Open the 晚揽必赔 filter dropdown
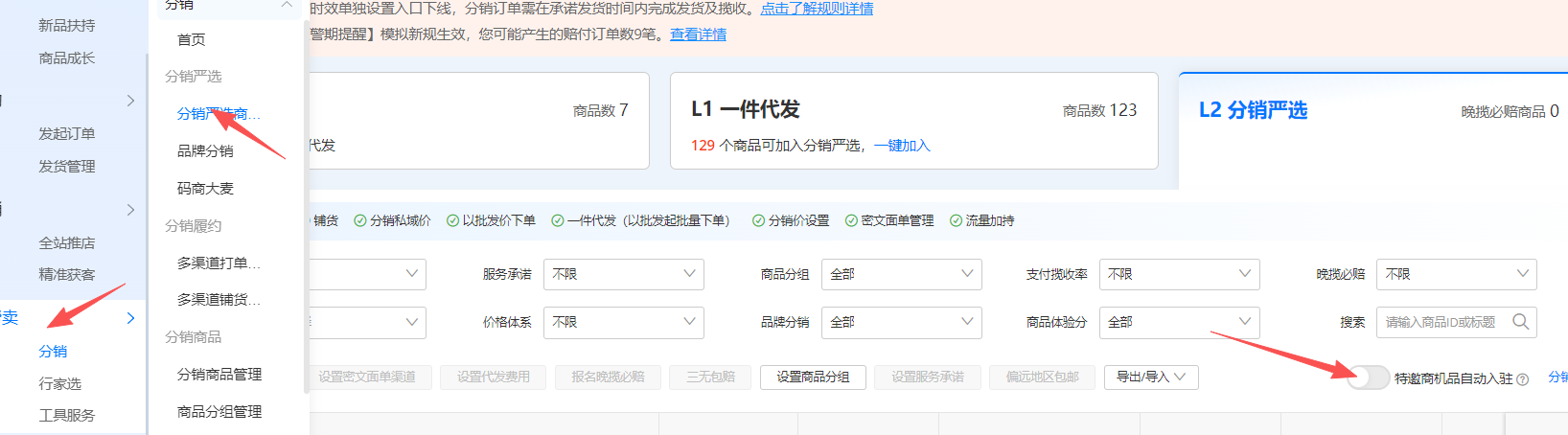Image resolution: width=1568 pixels, height=435 pixels. click(1457, 274)
